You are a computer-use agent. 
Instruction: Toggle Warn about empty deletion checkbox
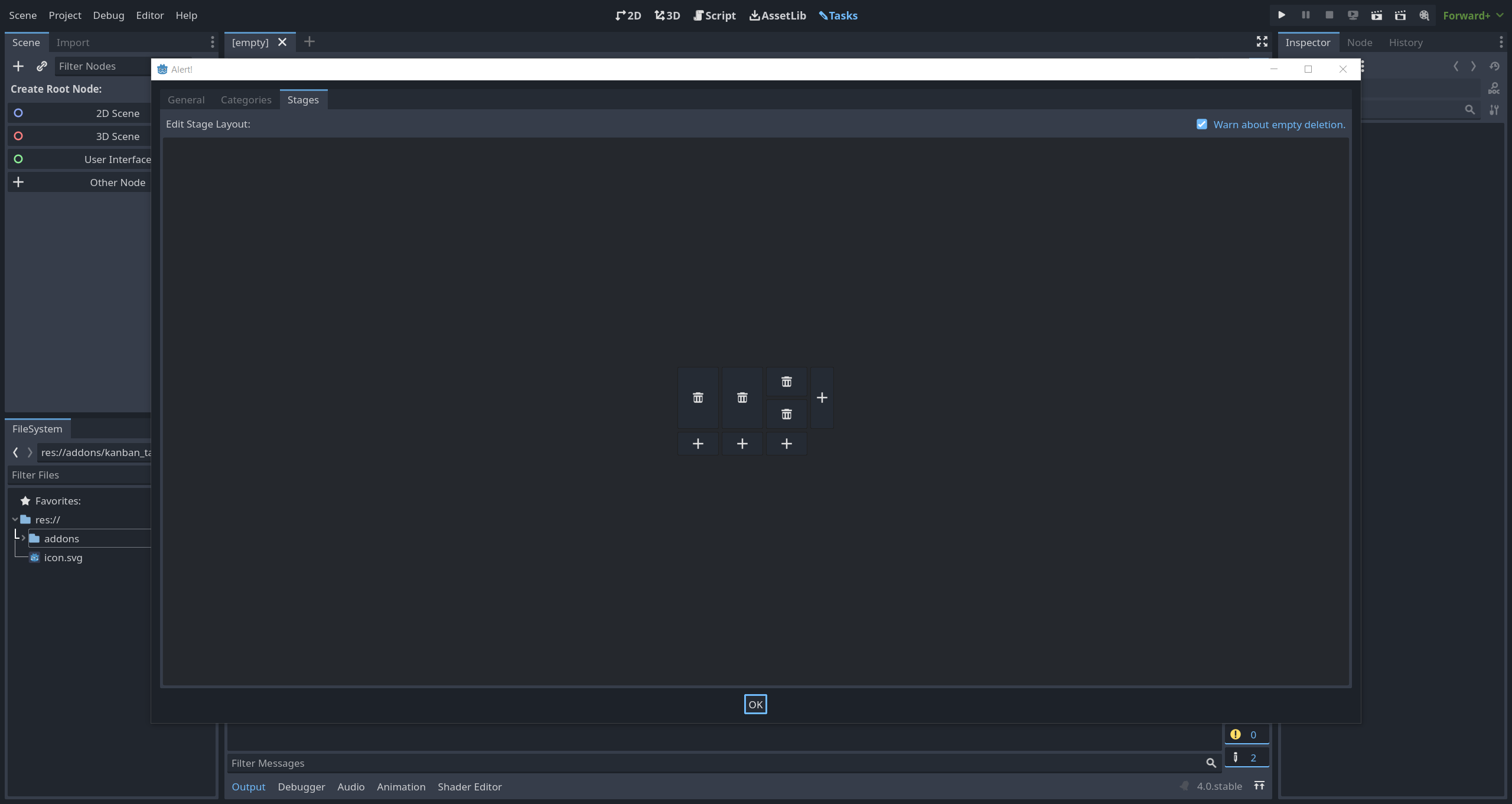(1201, 124)
